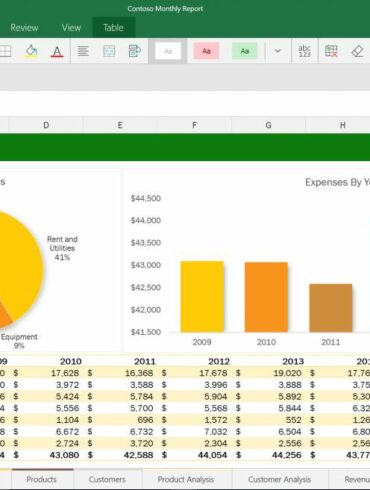Click the Equipment 9% pie label
This screenshot has height=490, width=370.
point(19,341)
